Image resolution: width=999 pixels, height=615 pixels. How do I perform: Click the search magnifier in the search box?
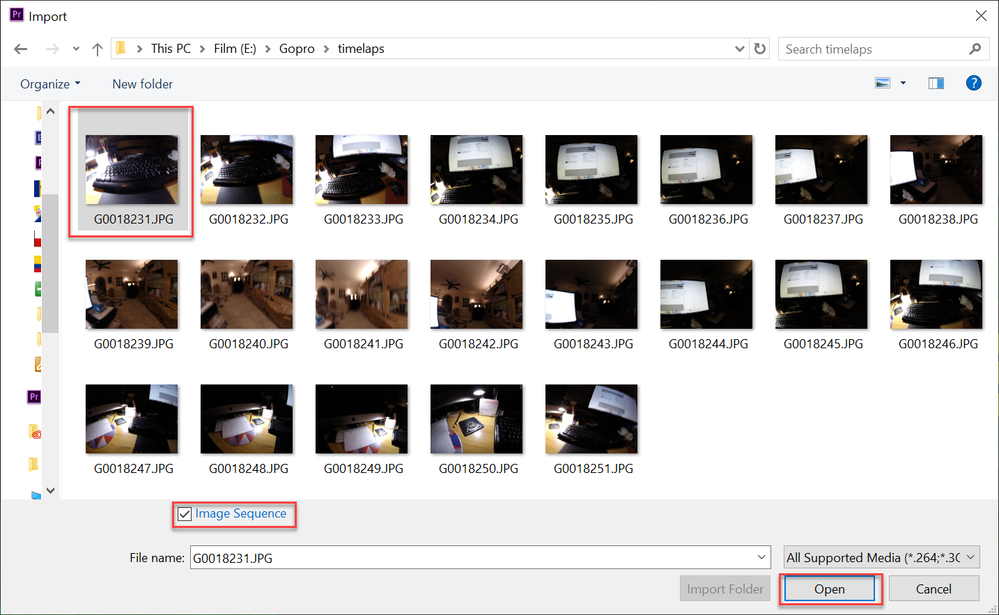974,48
